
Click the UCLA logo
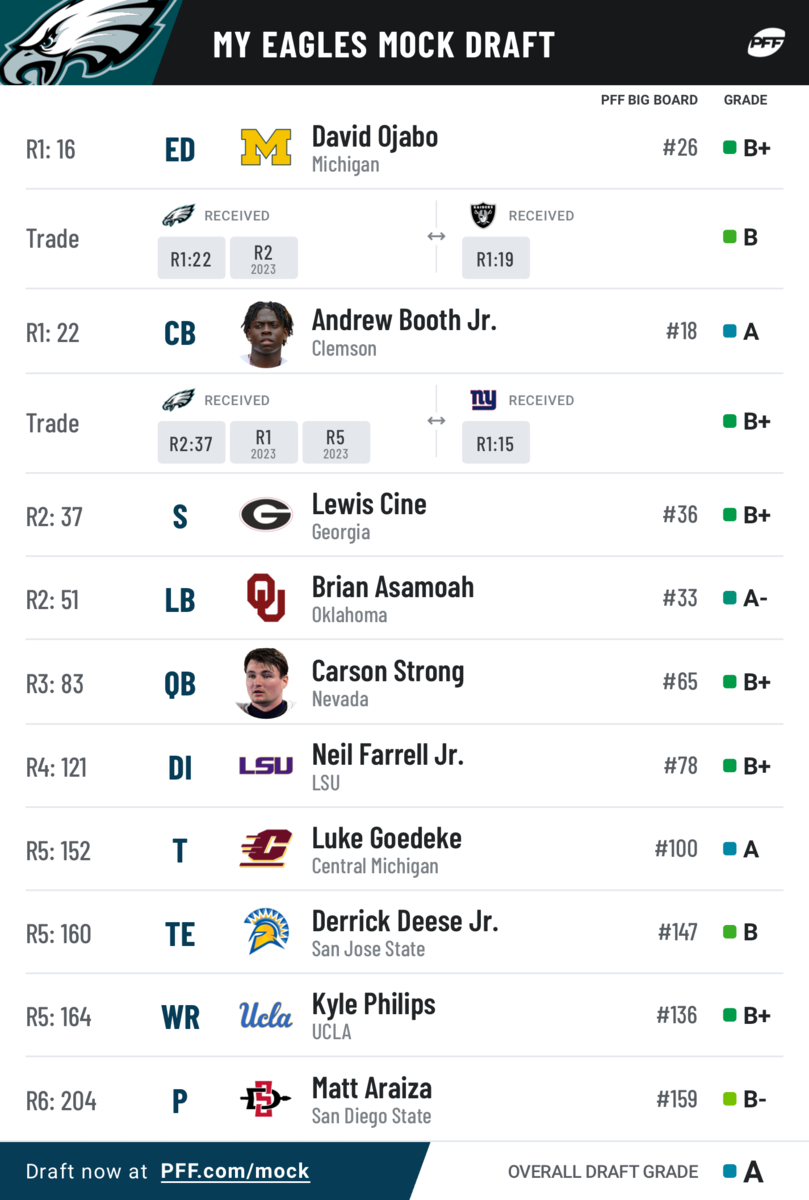(266, 1016)
